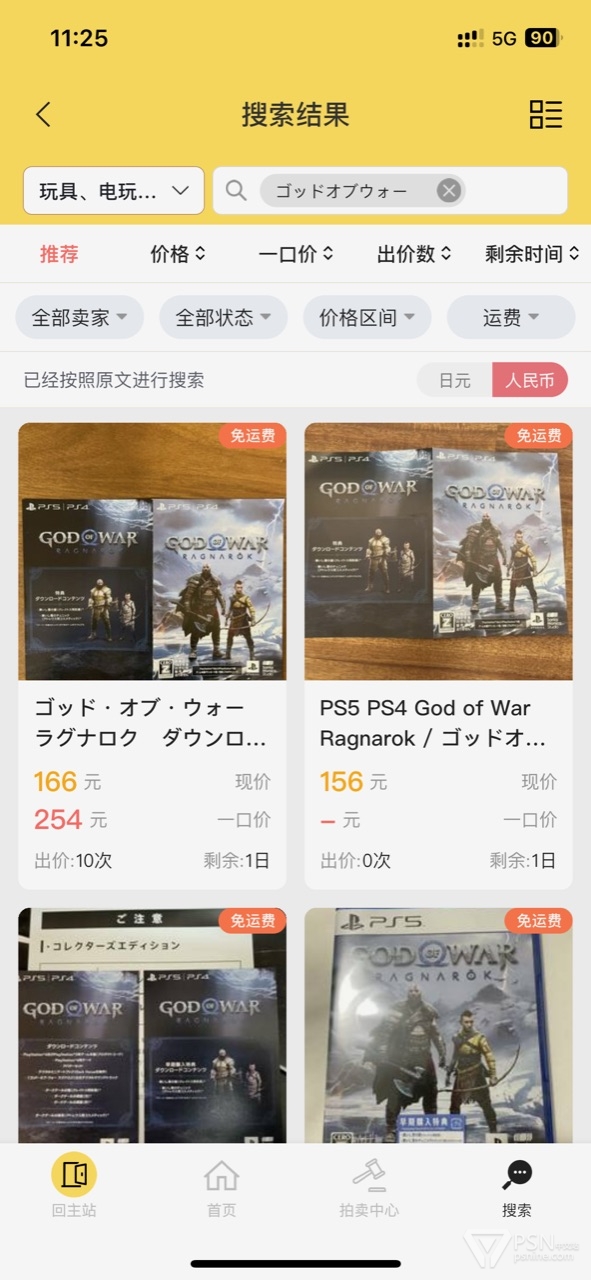Screen dimensions: 591x1280
Task: Open the 全部状态 filter dropdown
Action: click(224, 318)
